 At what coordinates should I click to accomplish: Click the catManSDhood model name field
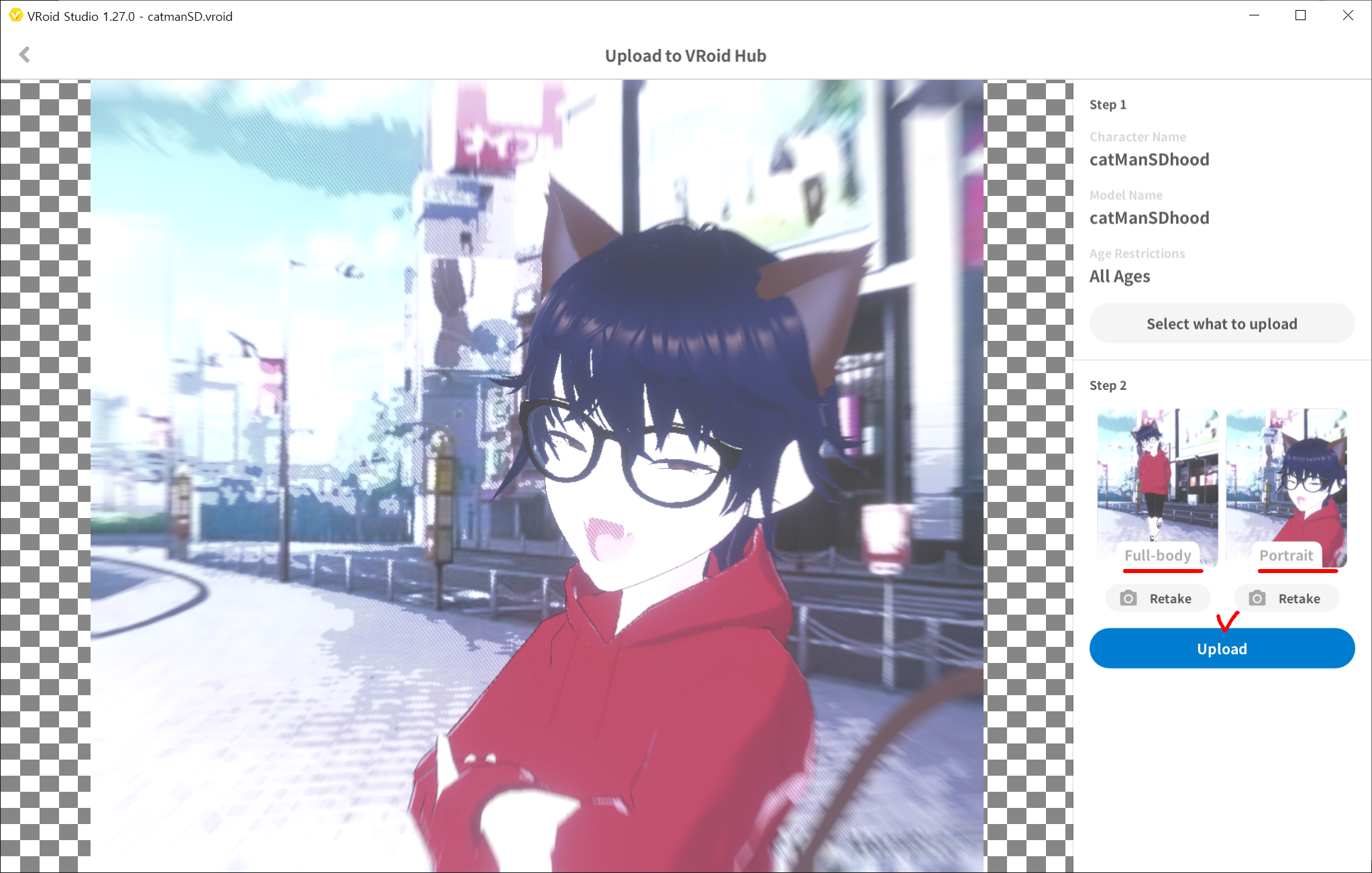coord(1149,218)
